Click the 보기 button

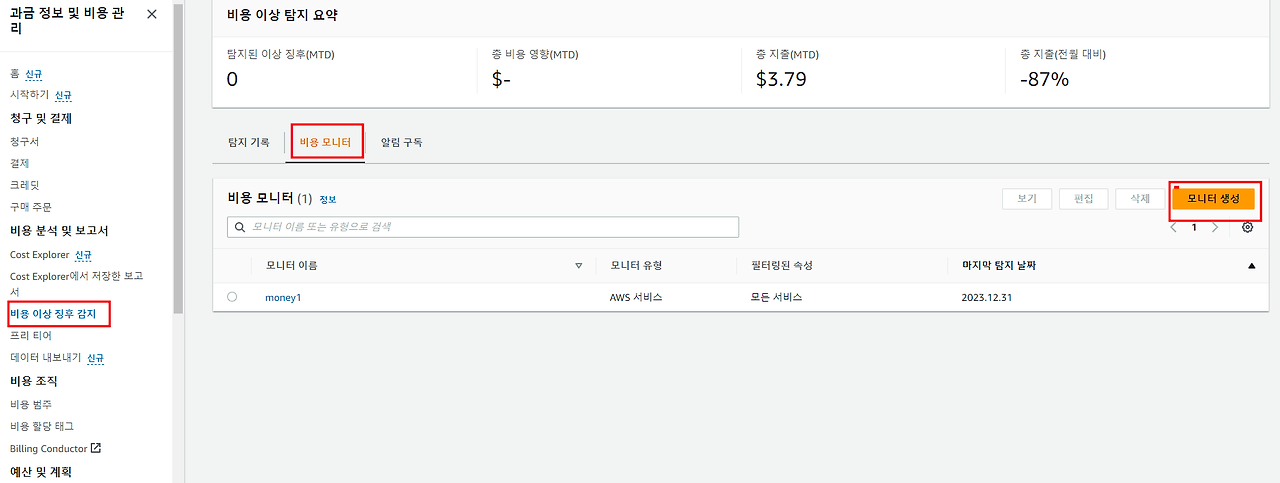[x=1027, y=199]
